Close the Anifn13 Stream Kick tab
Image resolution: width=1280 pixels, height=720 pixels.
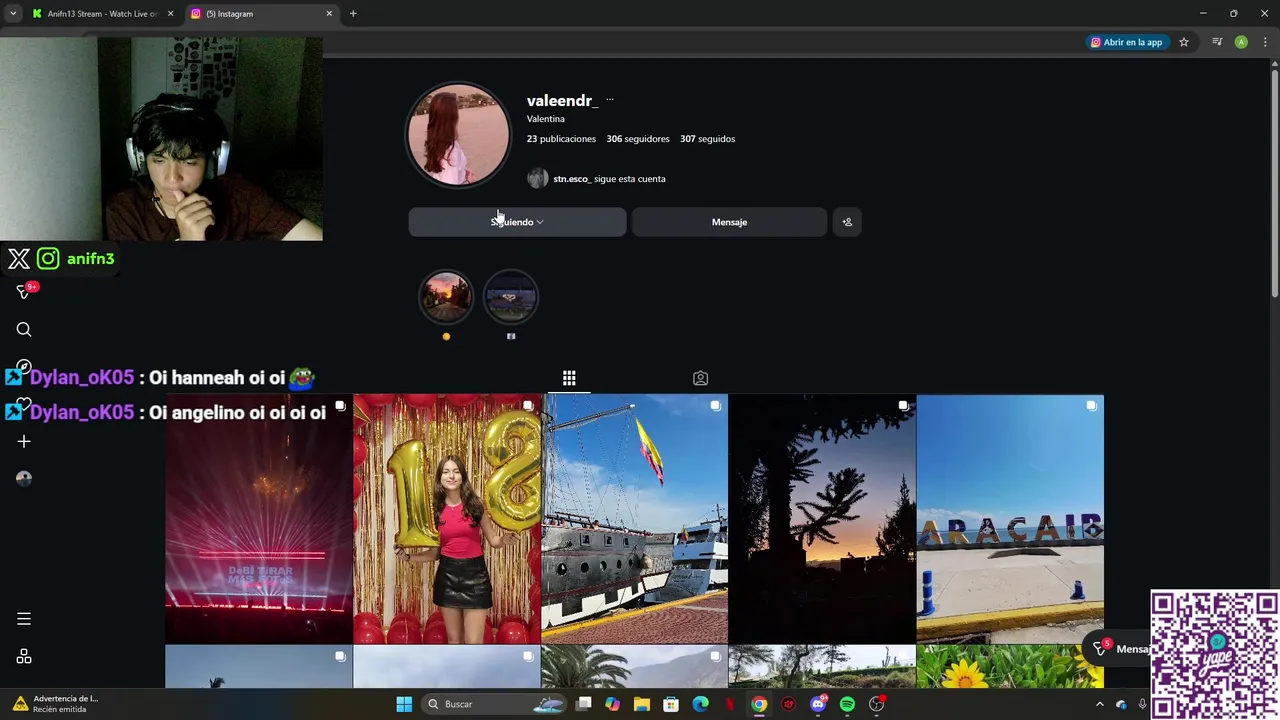click(170, 14)
